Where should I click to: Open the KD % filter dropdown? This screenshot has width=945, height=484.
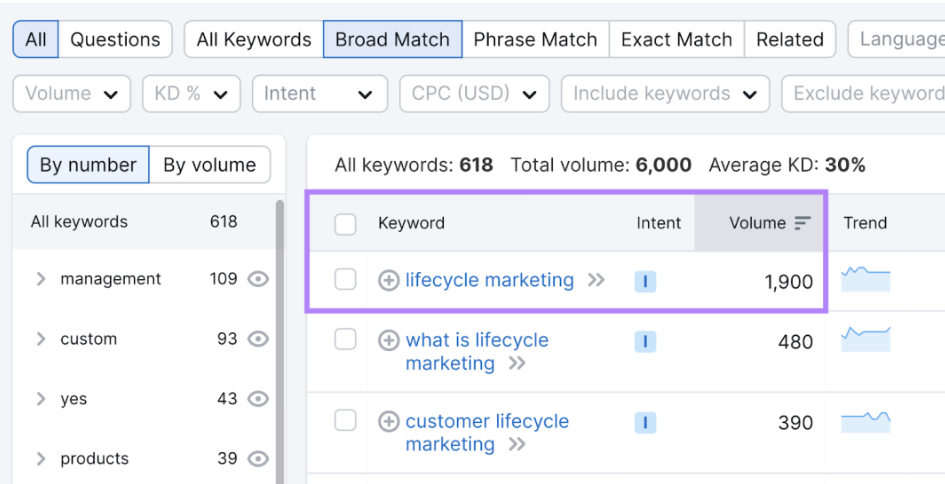pyautogui.click(x=192, y=93)
